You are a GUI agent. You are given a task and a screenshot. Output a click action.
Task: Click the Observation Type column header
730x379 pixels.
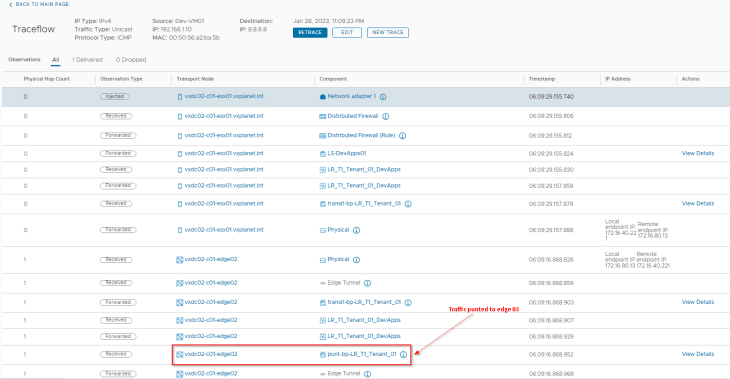coord(121,79)
